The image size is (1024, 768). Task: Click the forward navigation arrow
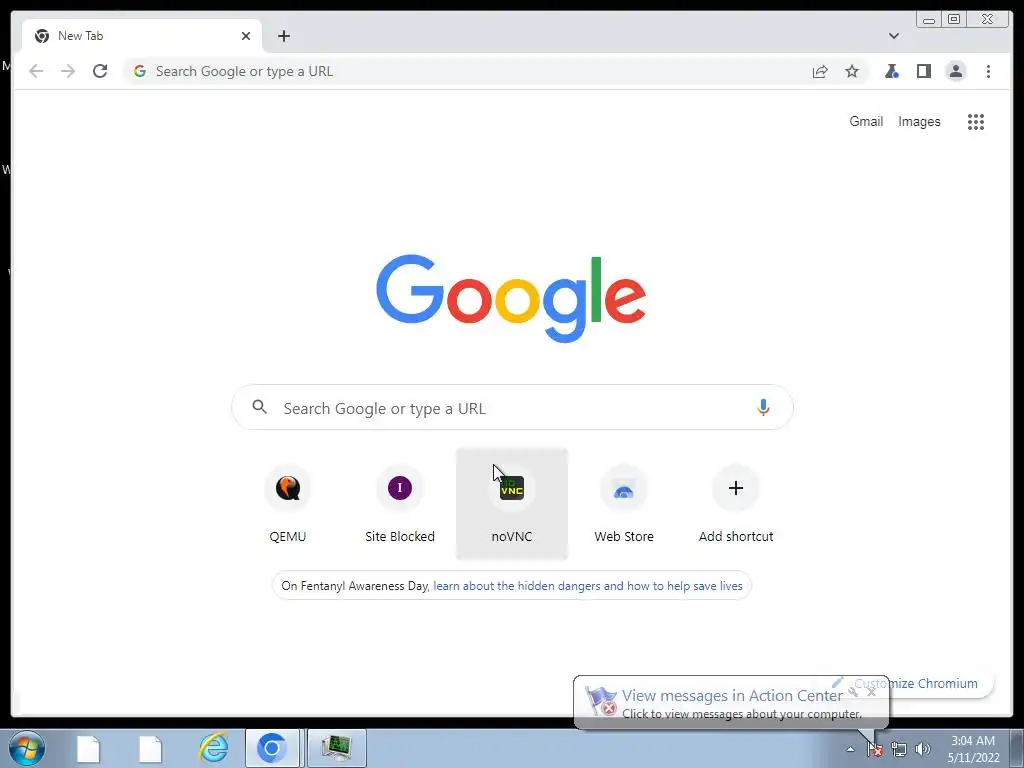(68, 71)
